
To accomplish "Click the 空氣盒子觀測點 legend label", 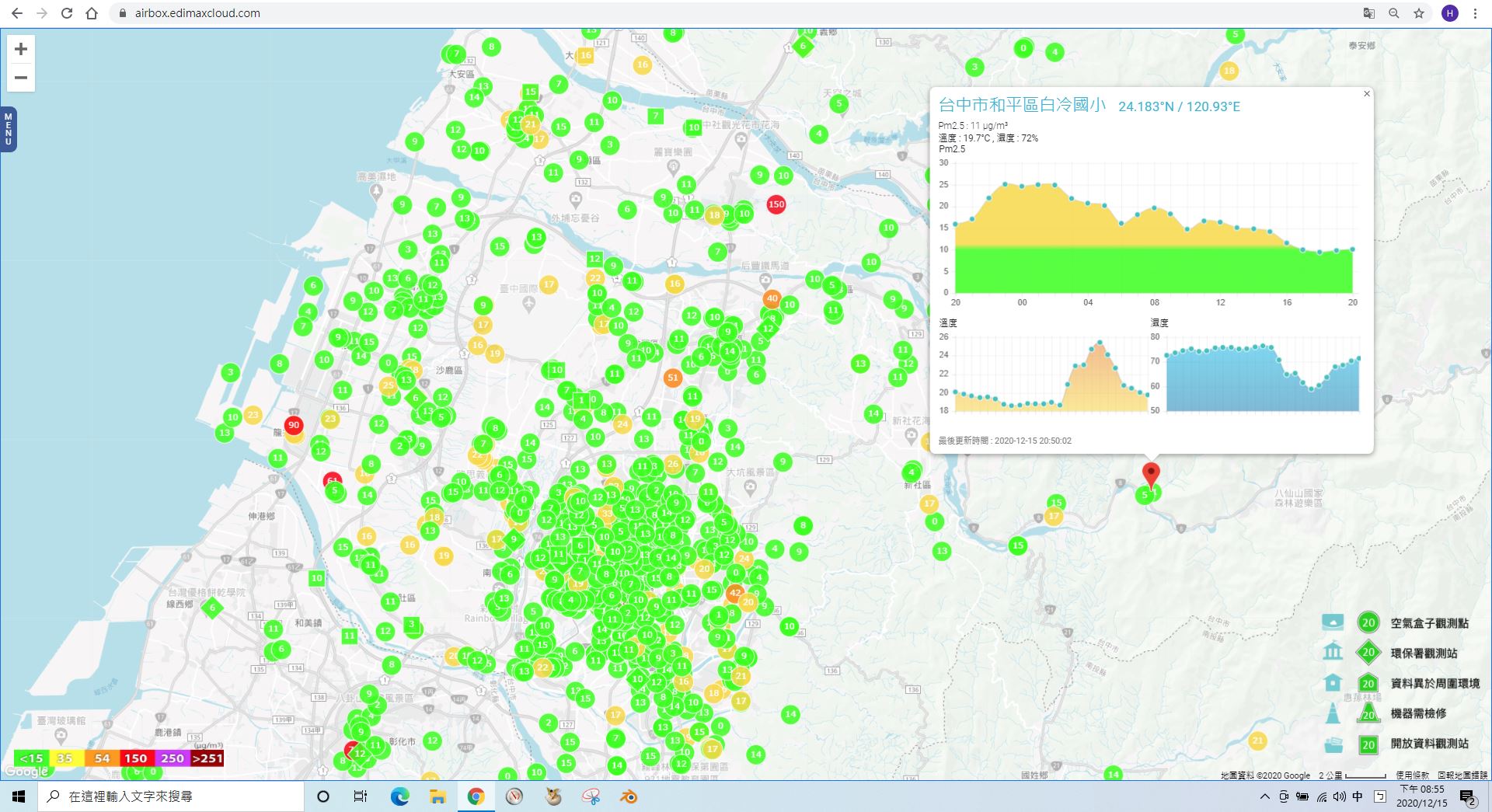I will [x=1430, y=623].
